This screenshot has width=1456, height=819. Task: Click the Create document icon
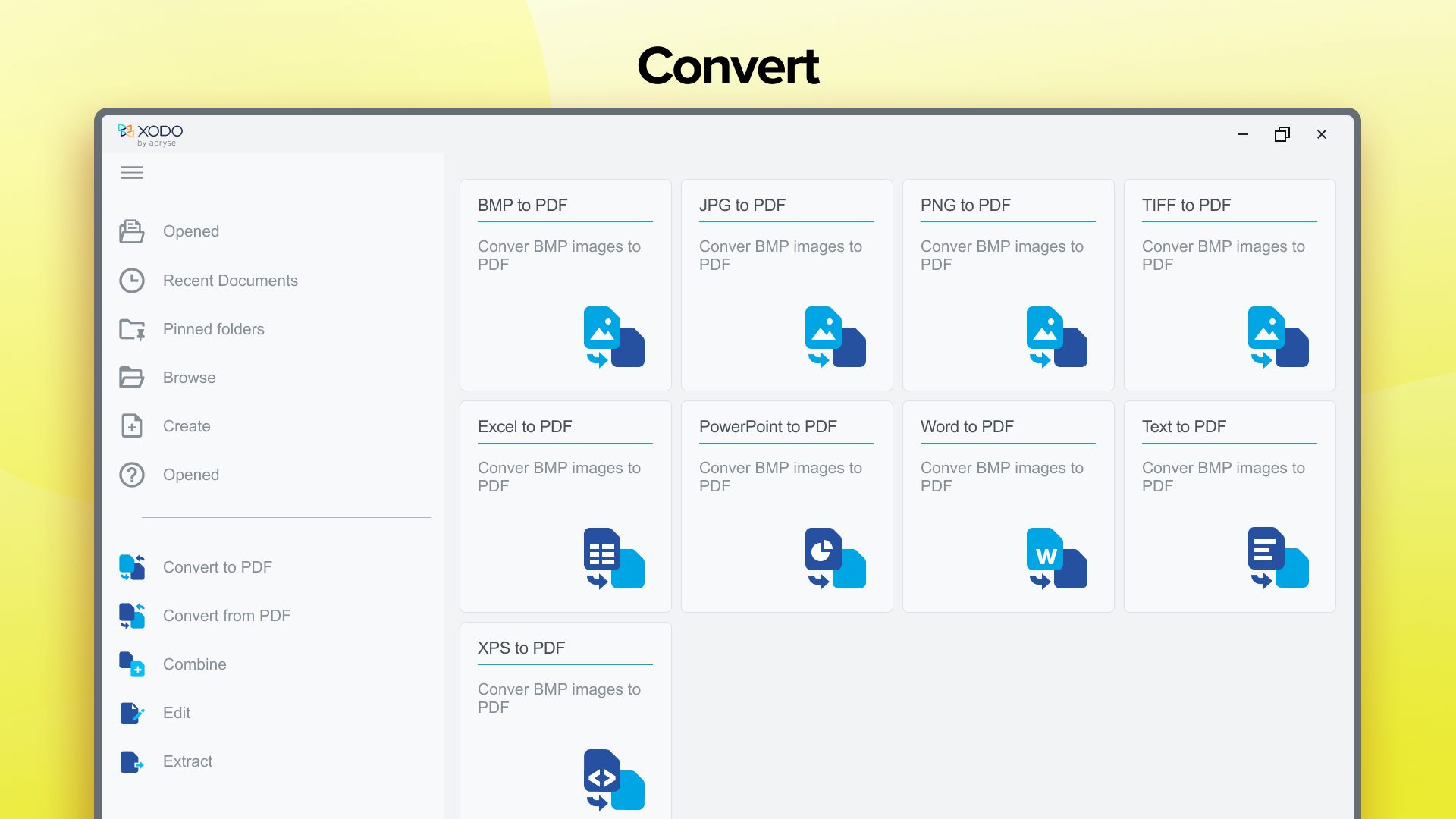[x=132, y=426]
